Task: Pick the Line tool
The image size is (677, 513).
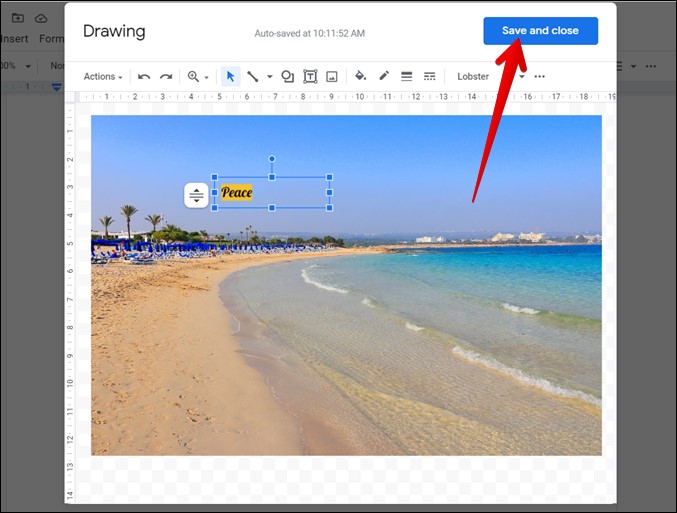Action: 253,77
